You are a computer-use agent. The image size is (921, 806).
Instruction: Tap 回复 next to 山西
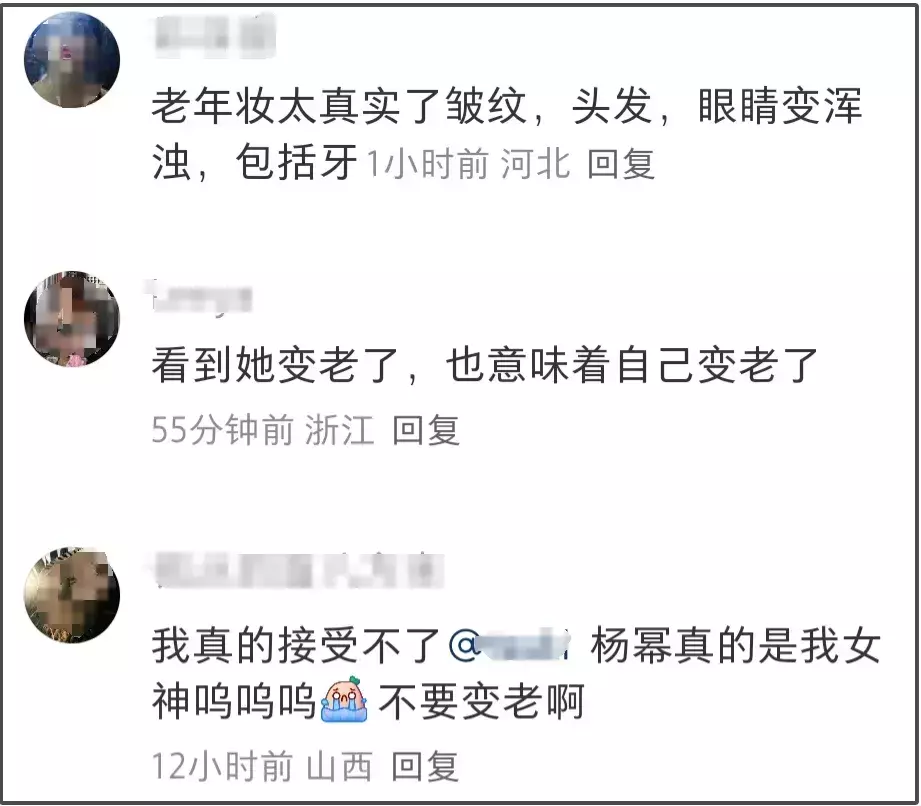(x=425, y=766)
